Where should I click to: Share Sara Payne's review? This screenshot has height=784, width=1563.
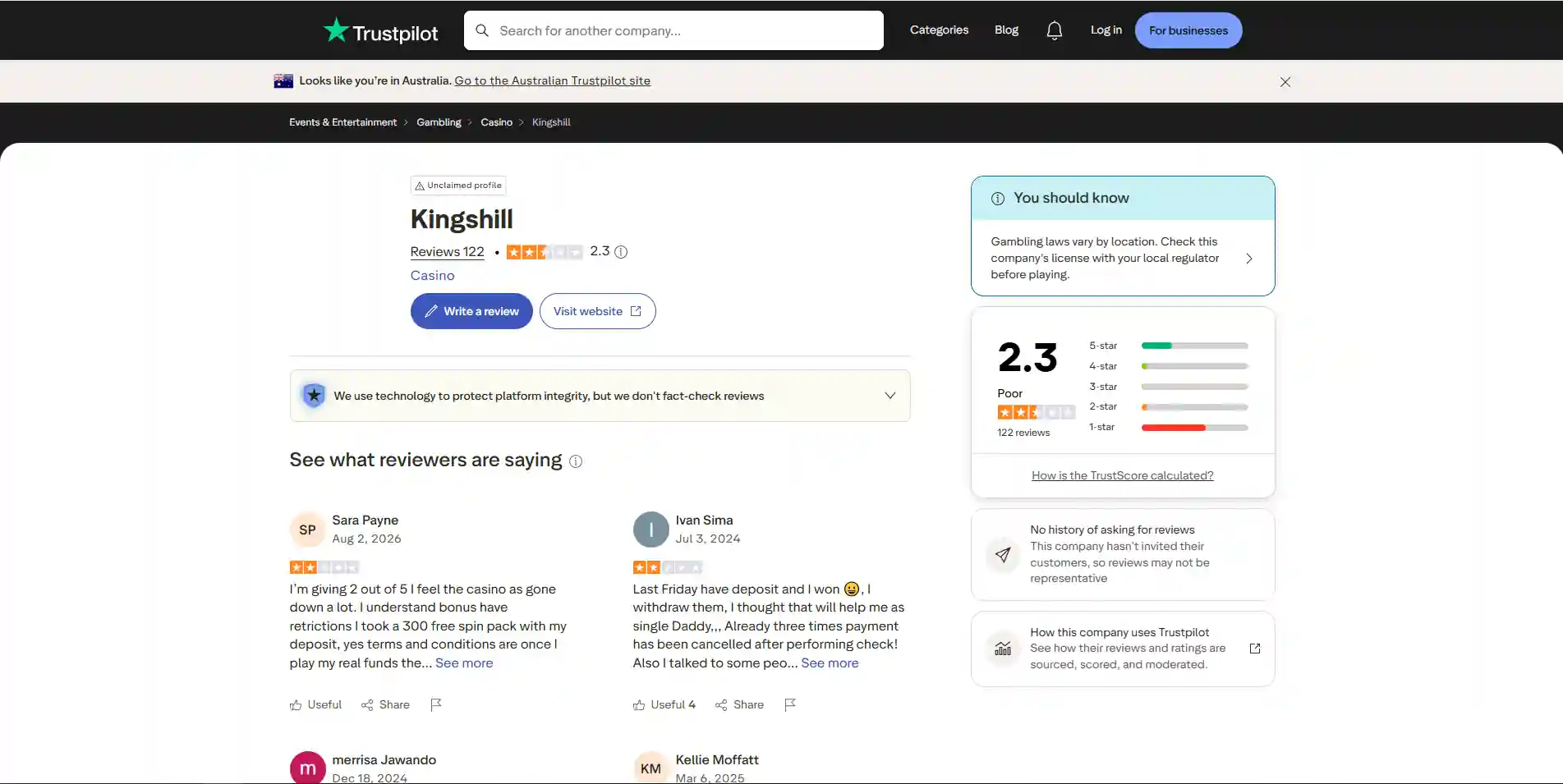click(385, 704)
